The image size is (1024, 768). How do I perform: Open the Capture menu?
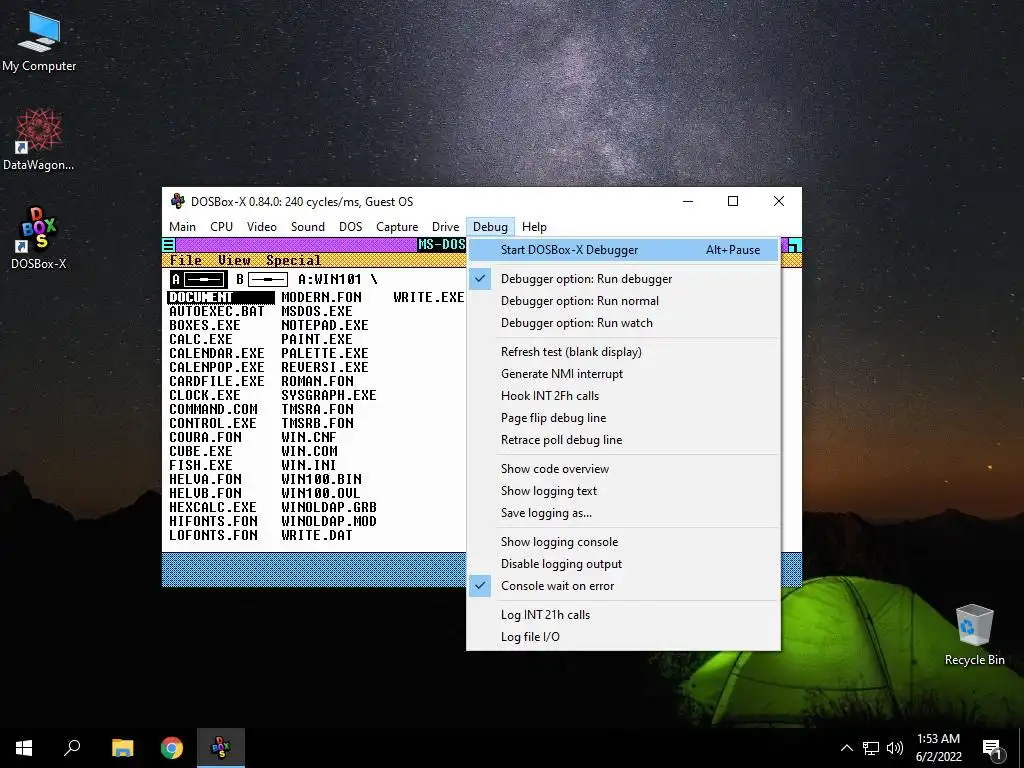(x=397, y=227)
